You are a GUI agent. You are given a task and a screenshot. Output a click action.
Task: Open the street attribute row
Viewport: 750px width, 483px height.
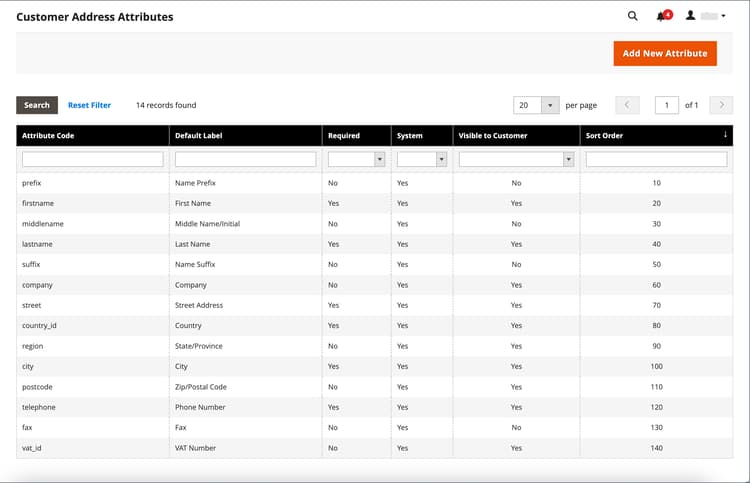(x=375, y=305)
